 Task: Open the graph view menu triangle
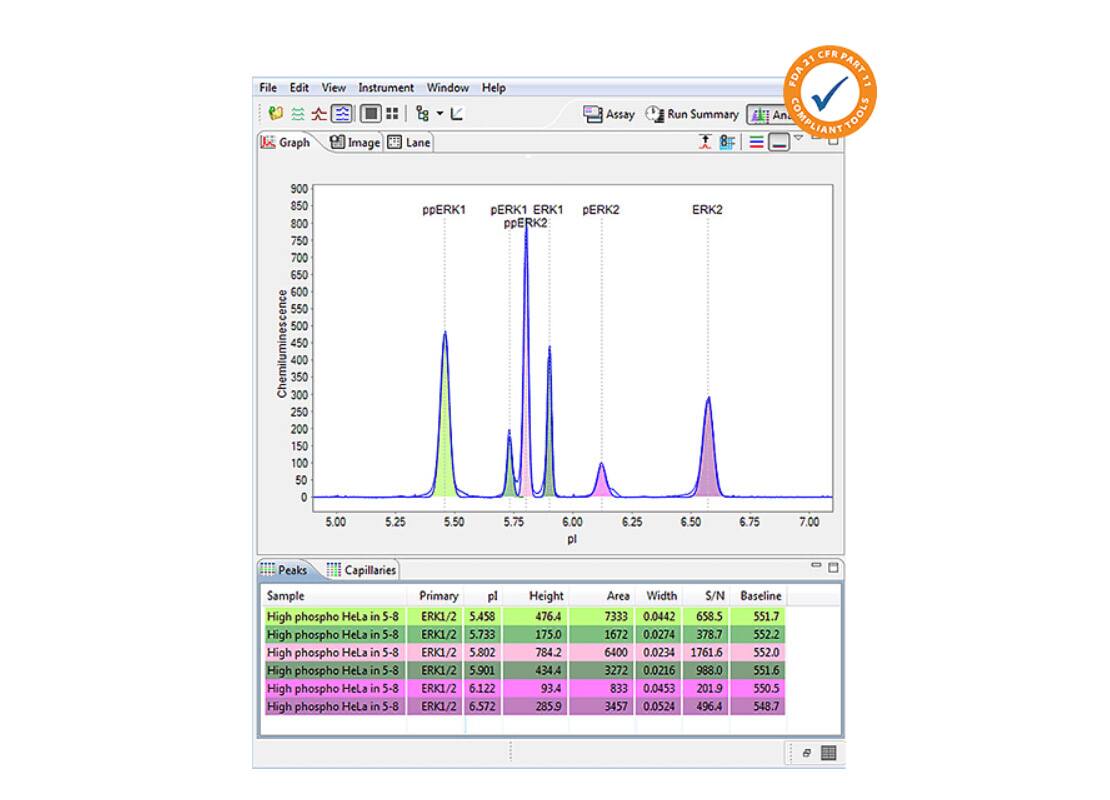pos(799,137)
